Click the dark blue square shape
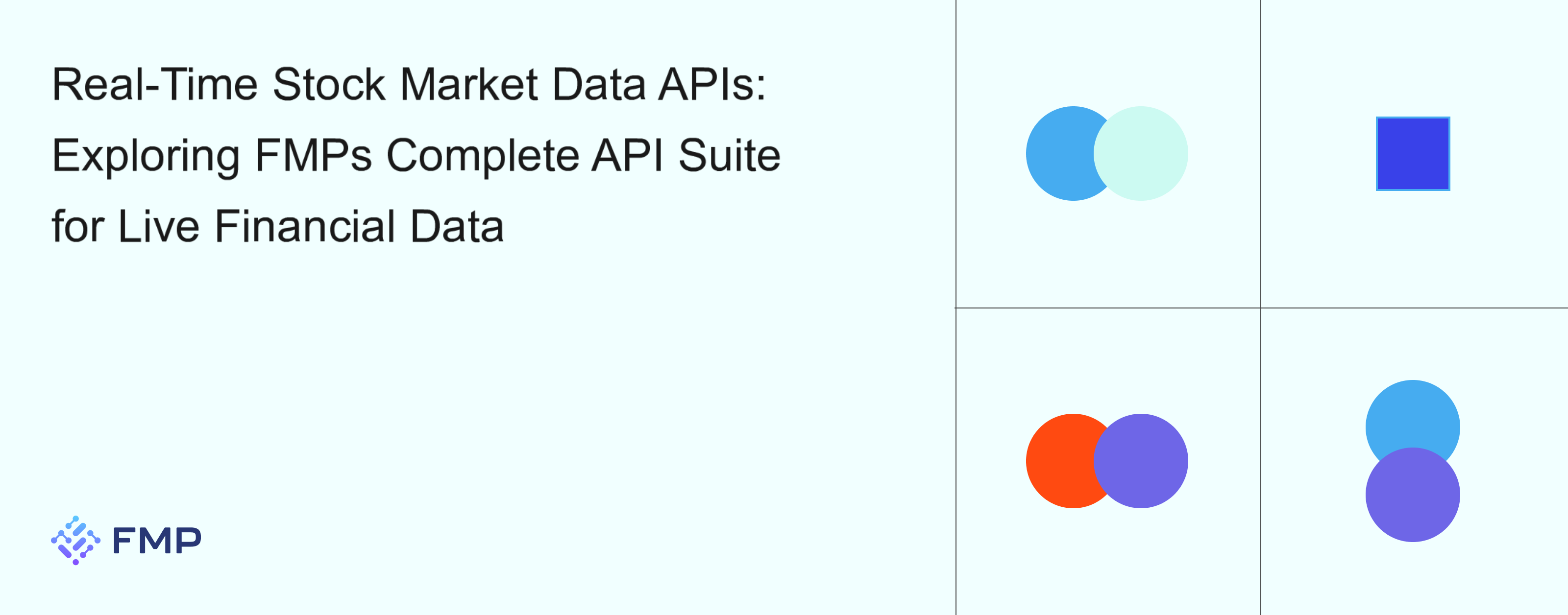 point(1413,154)
